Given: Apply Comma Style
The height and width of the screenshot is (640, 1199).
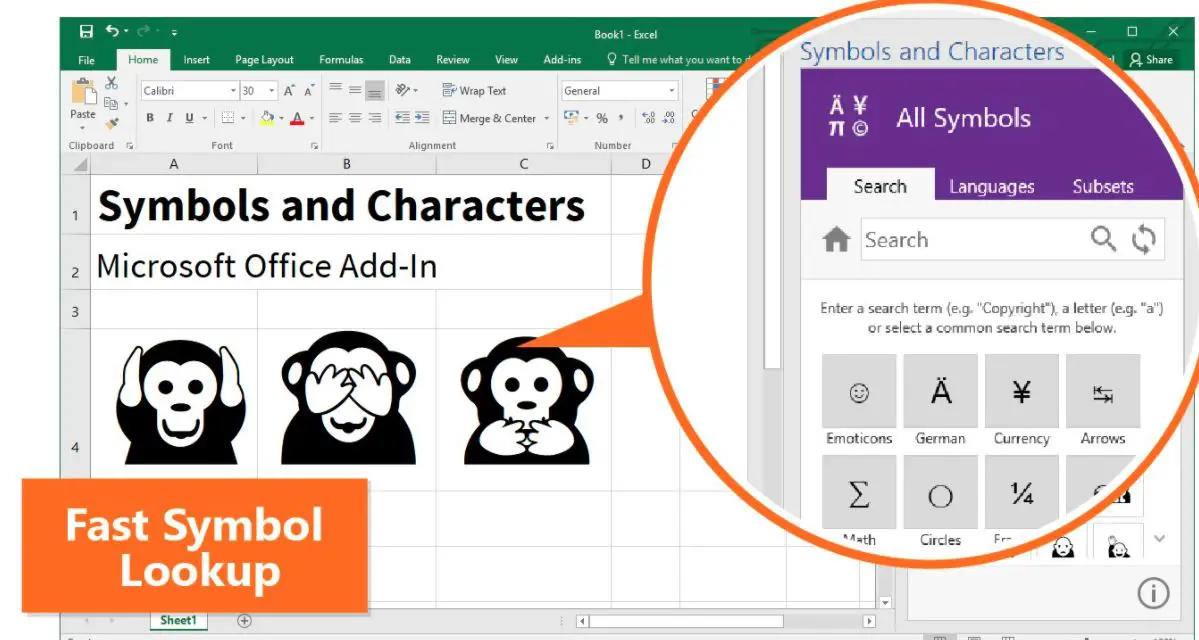Looking at the screenshot, I should 621,118.
